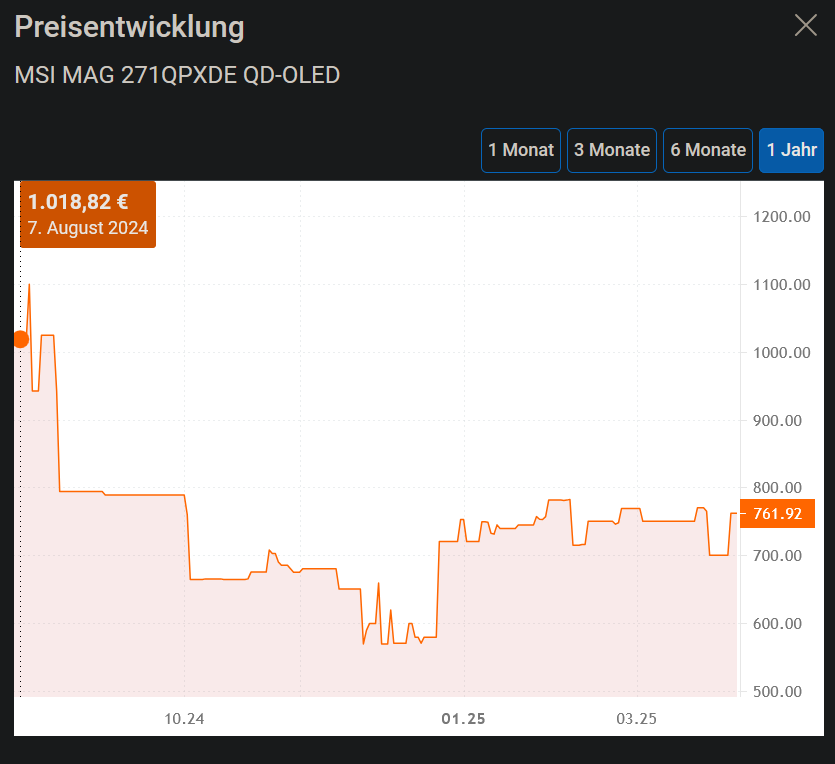Screen dimensions: 835x764
Task: Click the MSI MAG 271QPXDE QD-OLED product title
Action: coord(177,75)
